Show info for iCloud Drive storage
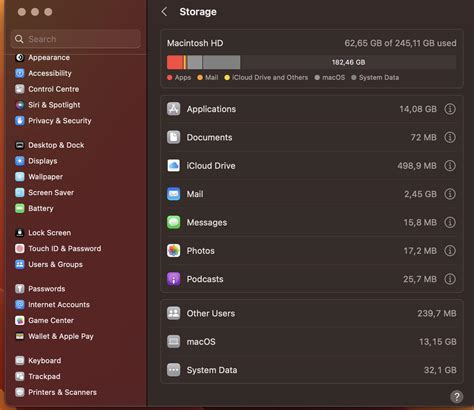474x410 pixels. pyautogui.click(x=450, y=166)
